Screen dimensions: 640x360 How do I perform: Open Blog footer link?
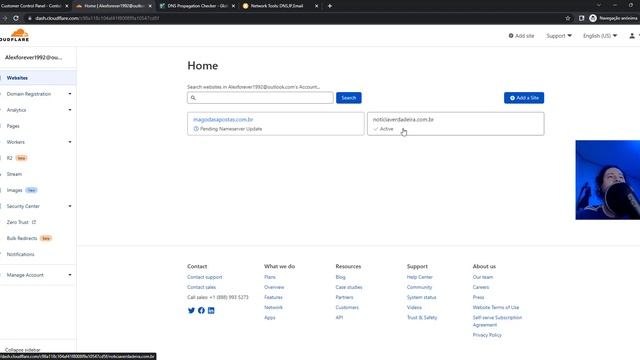pos(340,277)
